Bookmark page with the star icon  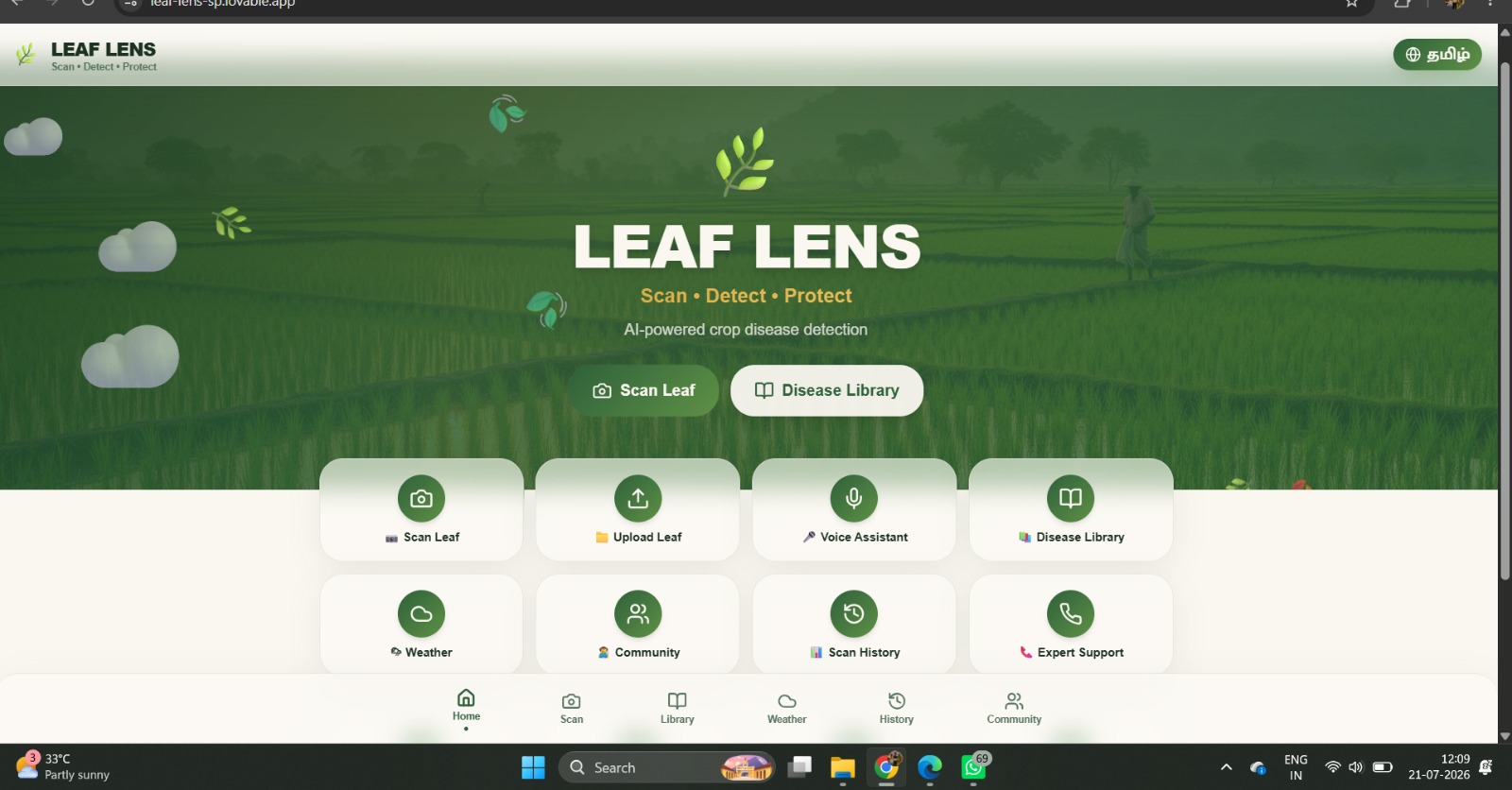[x=1352, y=3]
